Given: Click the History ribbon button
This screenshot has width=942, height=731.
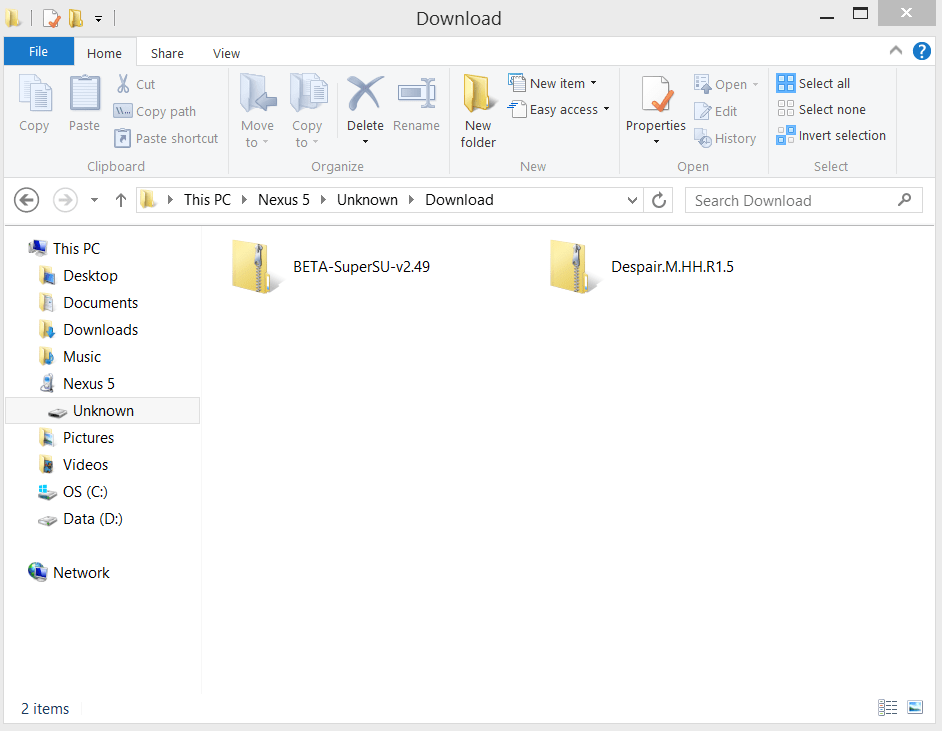Looking at the screenshot, I should tap(725, 138).
